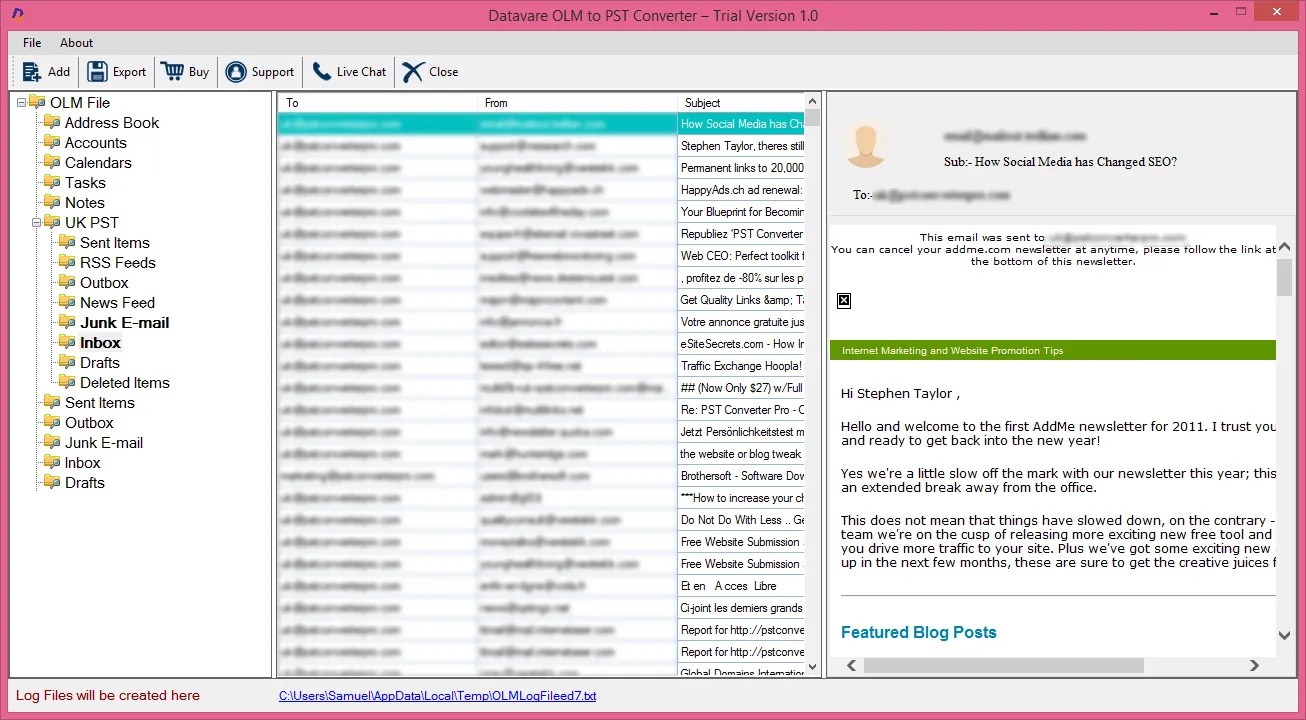Viewport: 1306px width, 720px height.
Task: Select the Calendars folder label
Action: tap(98, 162)
